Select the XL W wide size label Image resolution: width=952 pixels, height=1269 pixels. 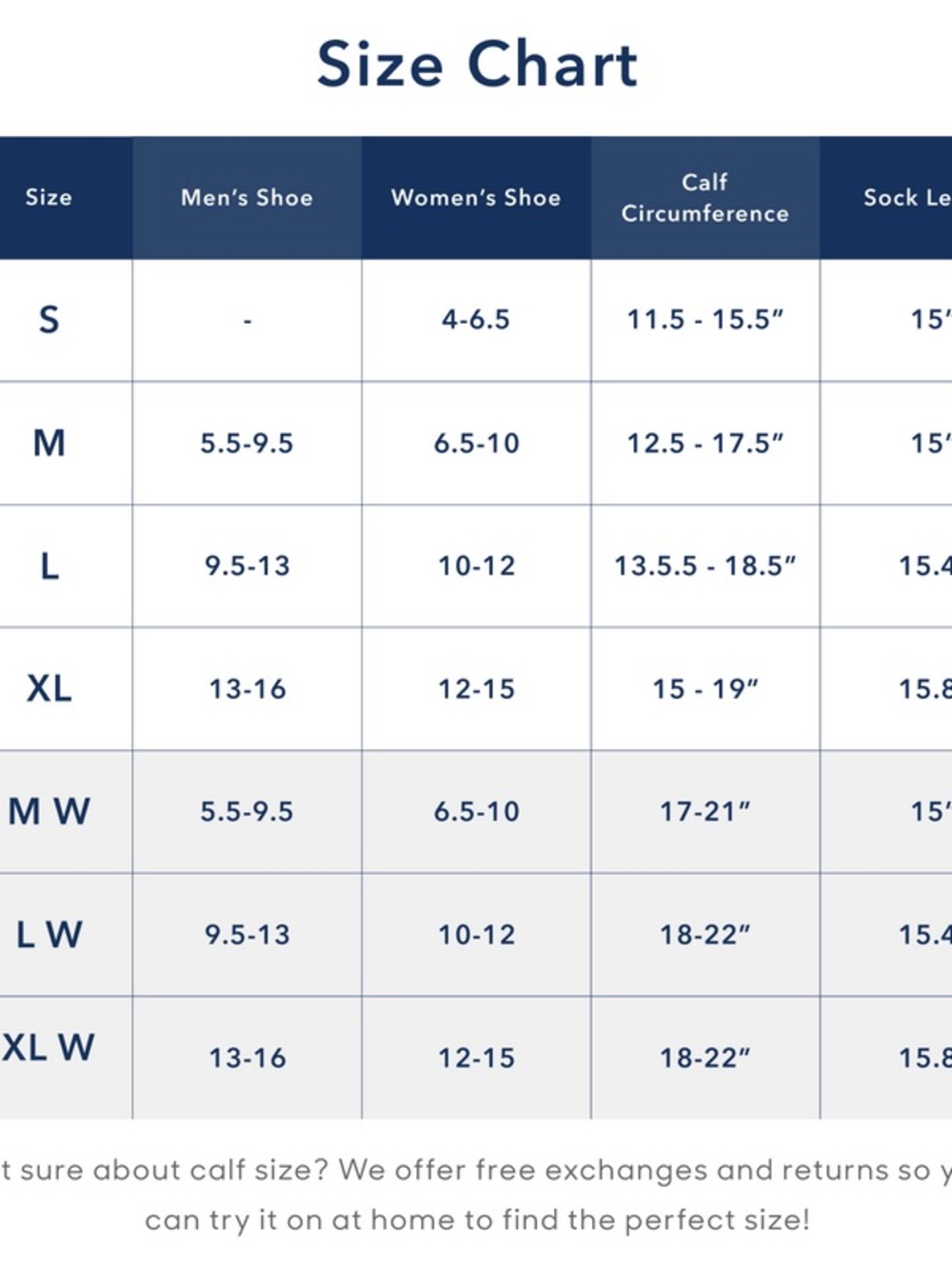(49, 1048)
